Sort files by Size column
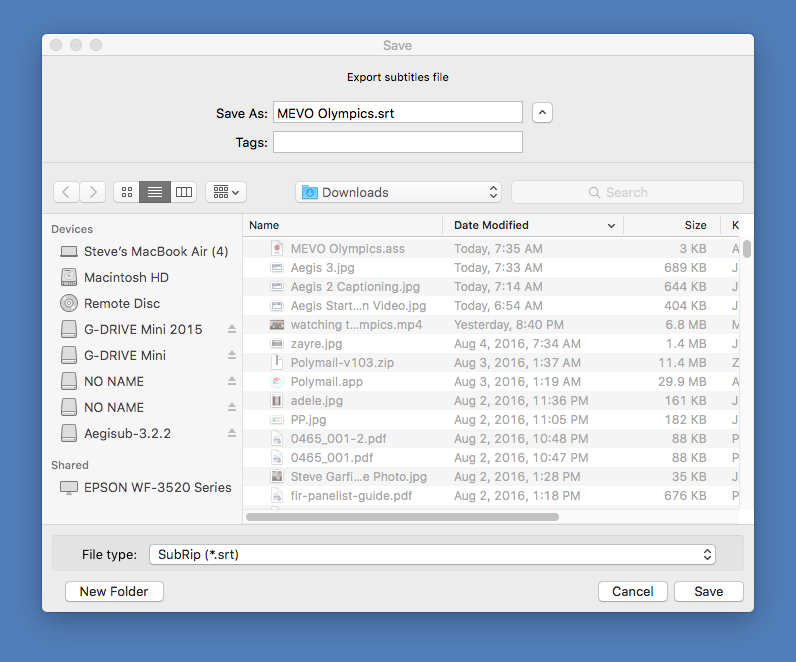The image size is (796, 662). pyautogui.click(x=672, y=225)
